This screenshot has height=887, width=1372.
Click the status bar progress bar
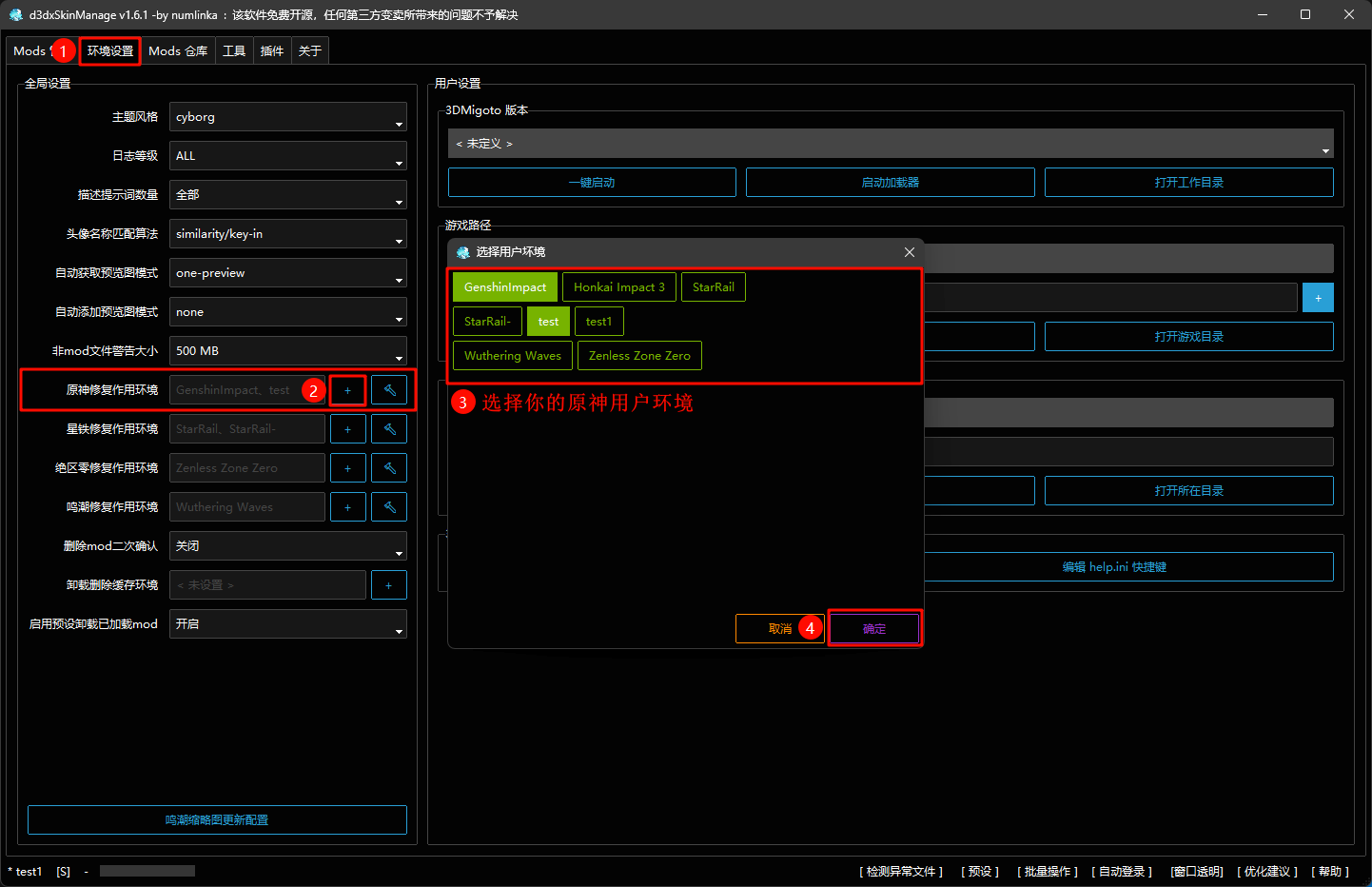[147, 871]
